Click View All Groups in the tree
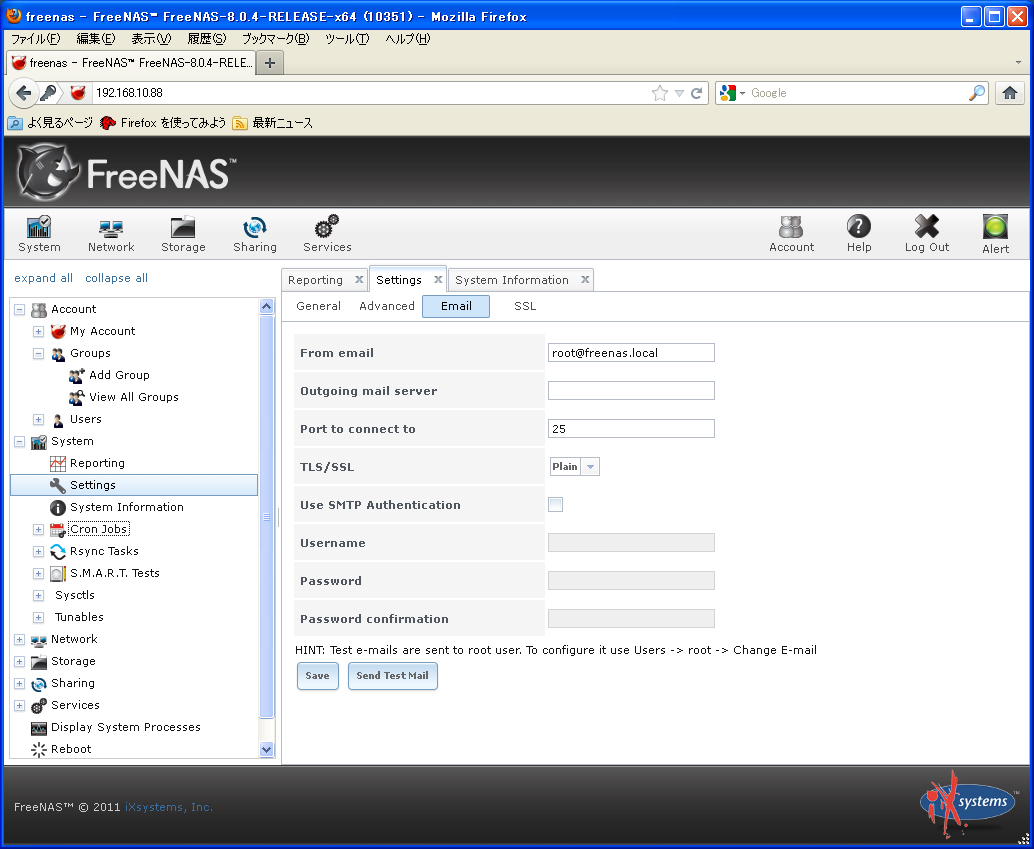This screenshot has height=849, width=1034. [133, 397]
